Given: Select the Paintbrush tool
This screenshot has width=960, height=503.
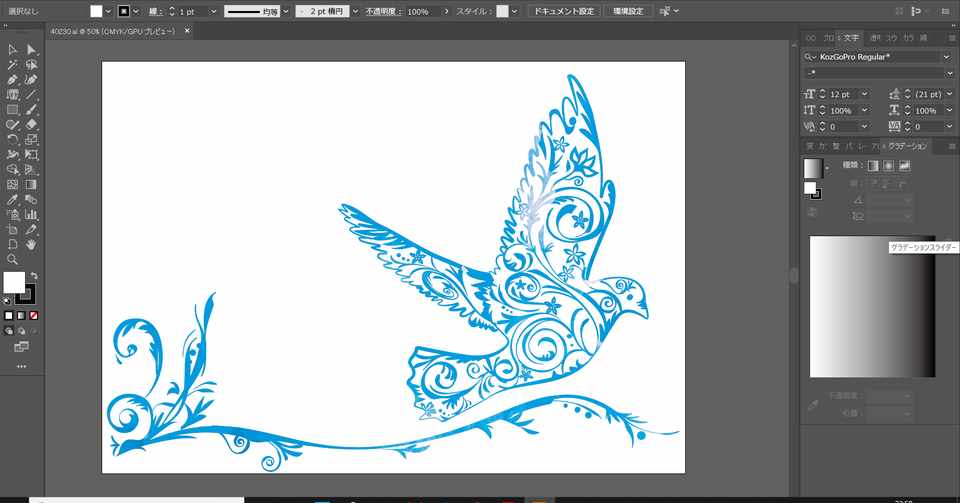Looking at the screenshot, I should click(31, 110).
